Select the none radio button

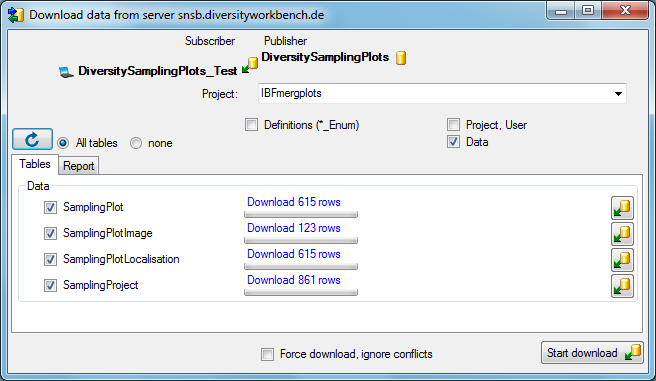[136, 143]
